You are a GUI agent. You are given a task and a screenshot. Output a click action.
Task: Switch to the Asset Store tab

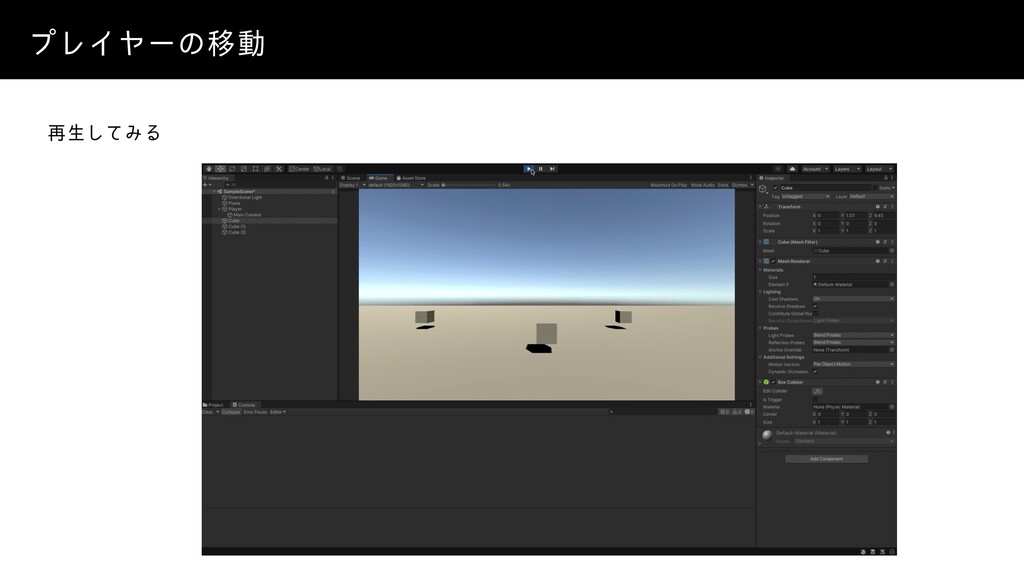pos(411,178)
